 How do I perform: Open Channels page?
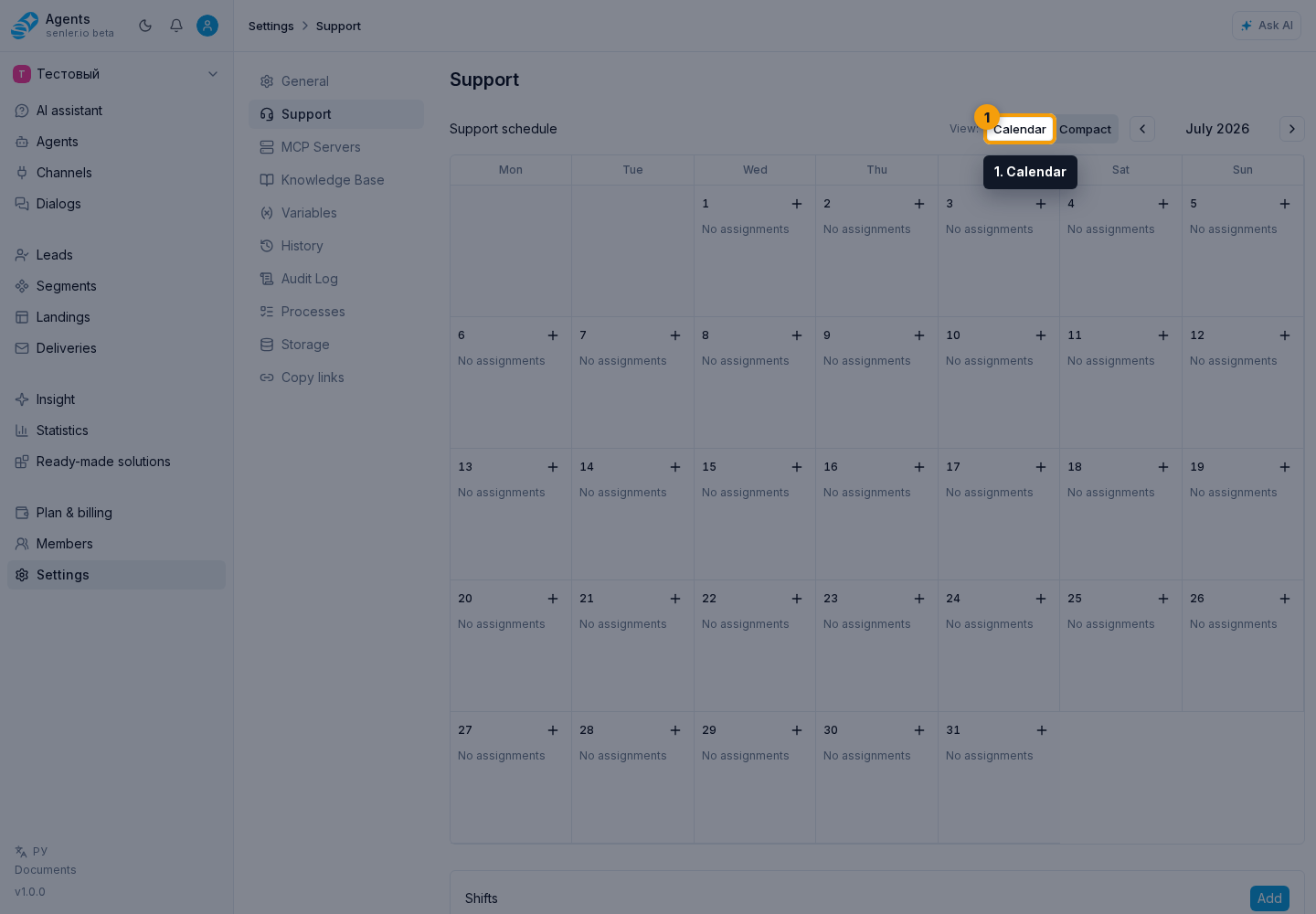[x=116, y=173]
